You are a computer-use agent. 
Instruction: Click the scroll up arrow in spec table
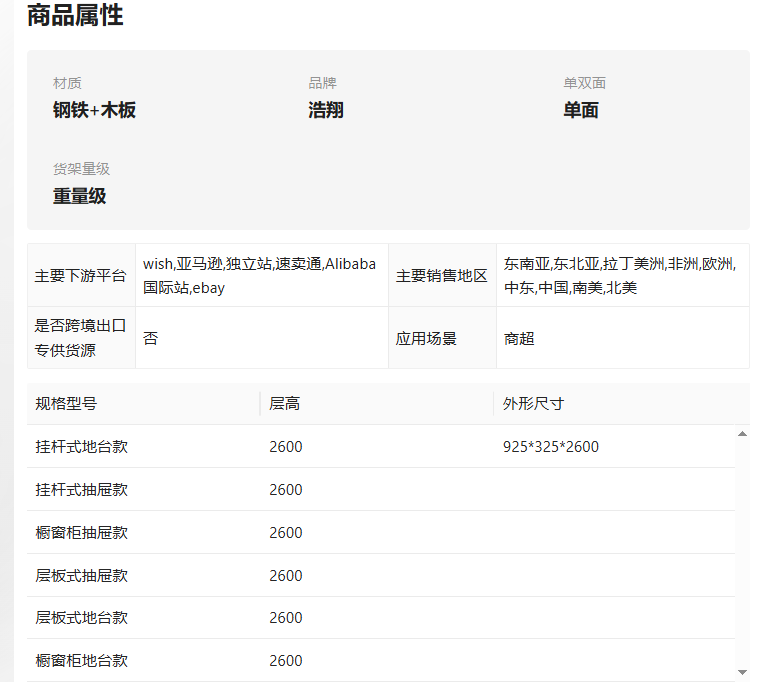pos(742,434)
